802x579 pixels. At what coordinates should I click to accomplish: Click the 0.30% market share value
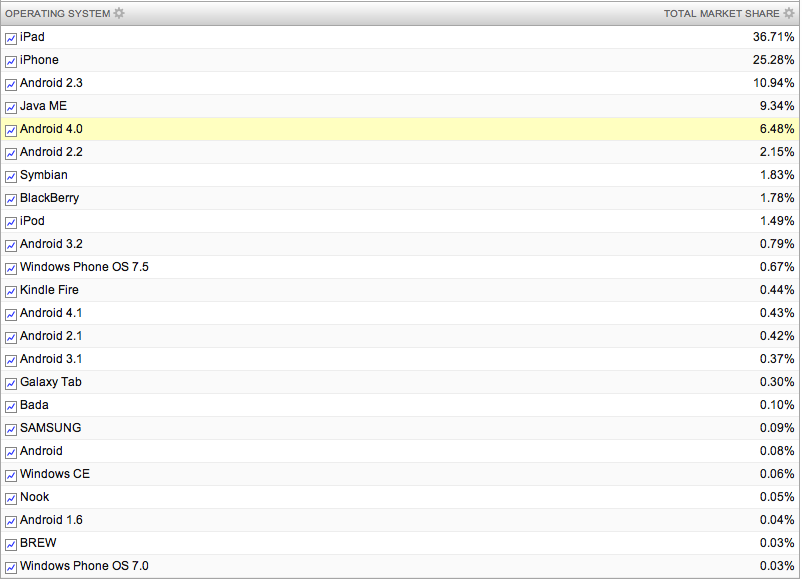(x=777, y=382)
